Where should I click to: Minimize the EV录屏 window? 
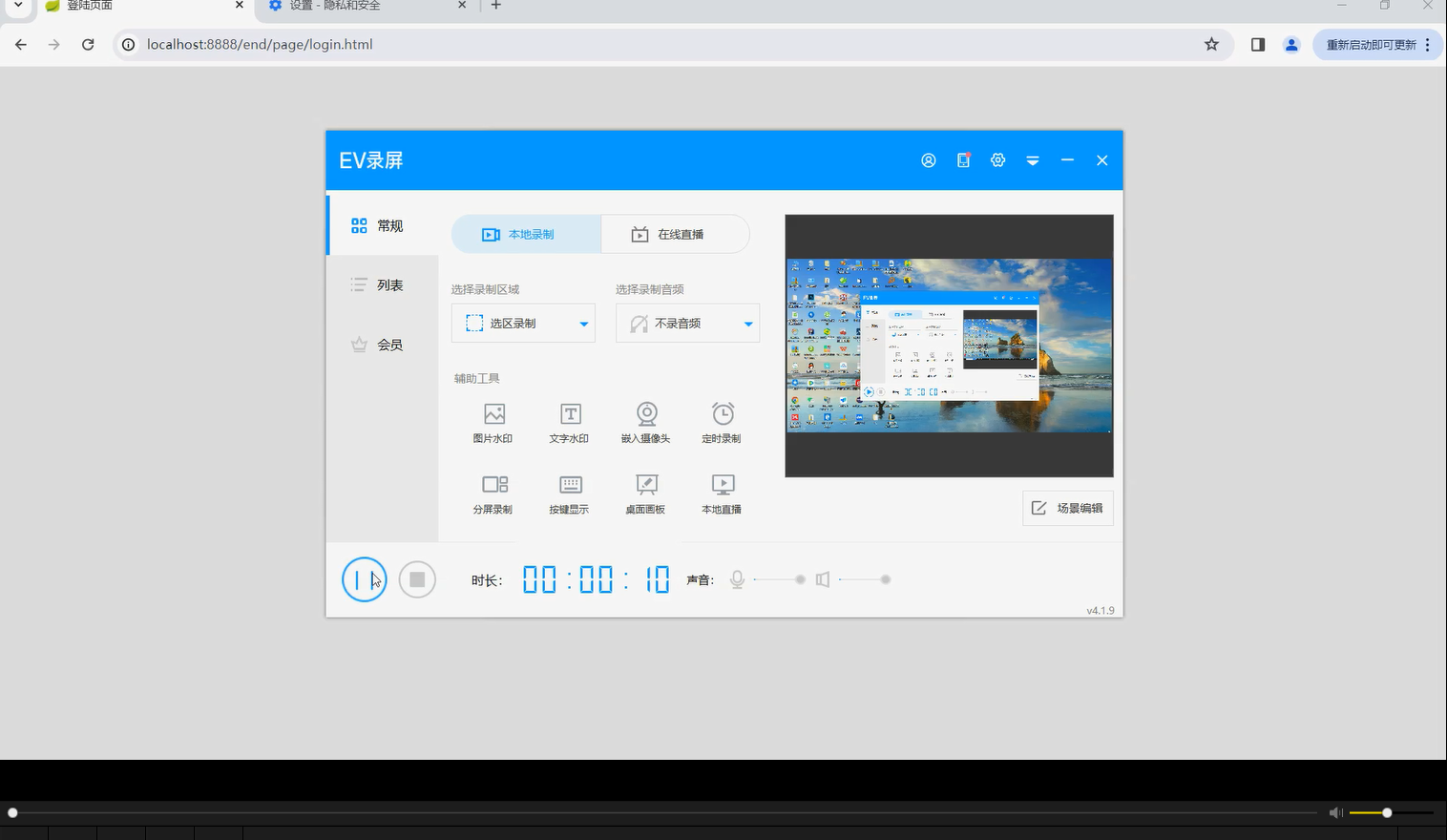1067,160
